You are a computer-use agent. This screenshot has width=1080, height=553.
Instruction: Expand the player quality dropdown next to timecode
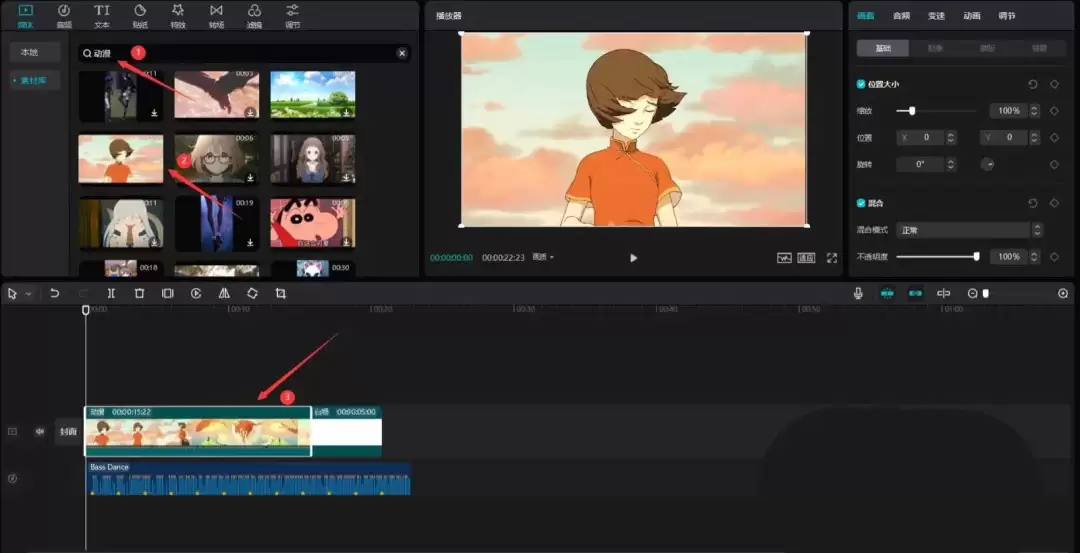543,258
